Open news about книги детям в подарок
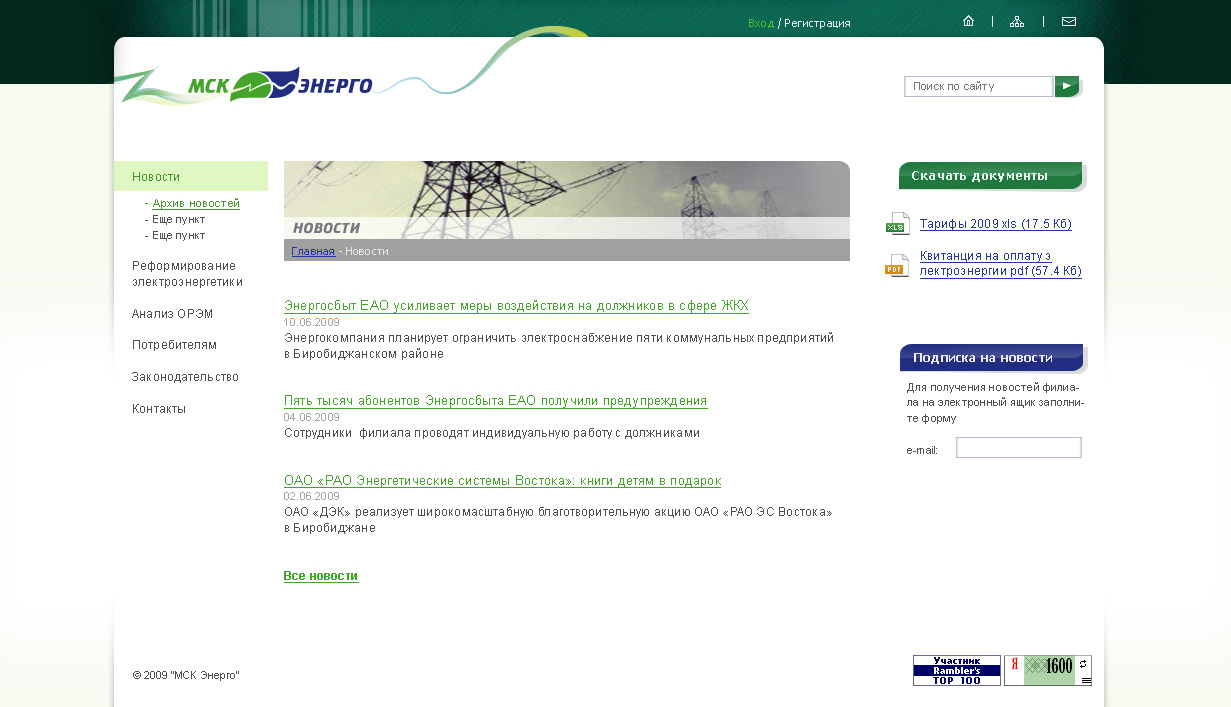Viewport: 1231px width, 707px height. click(502, 481)
